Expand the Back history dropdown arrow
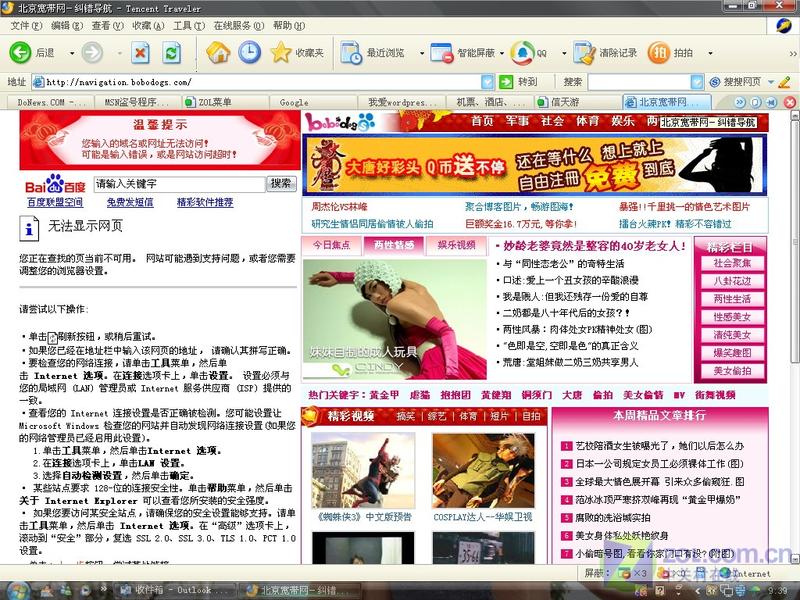 point(72,53)
